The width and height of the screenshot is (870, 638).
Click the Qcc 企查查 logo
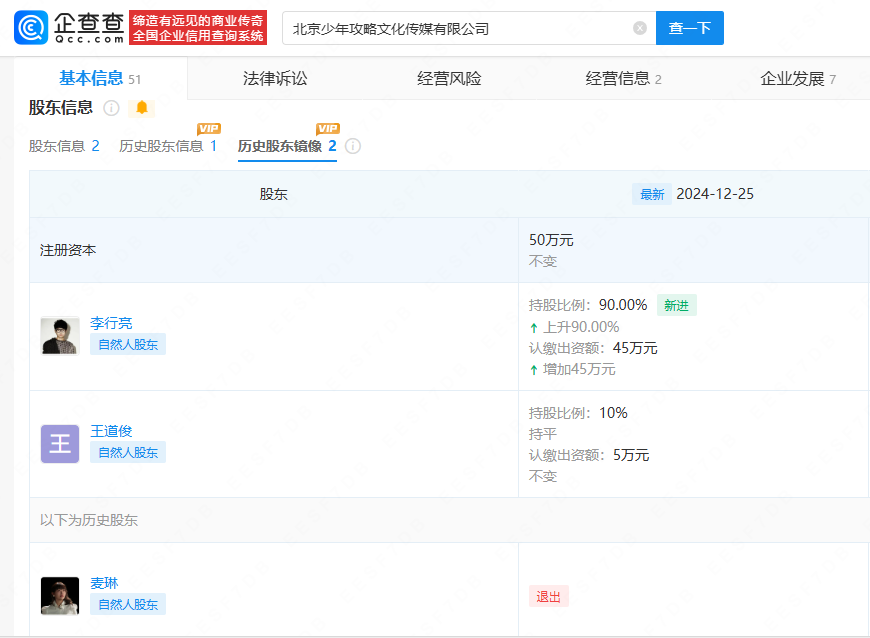69,27
